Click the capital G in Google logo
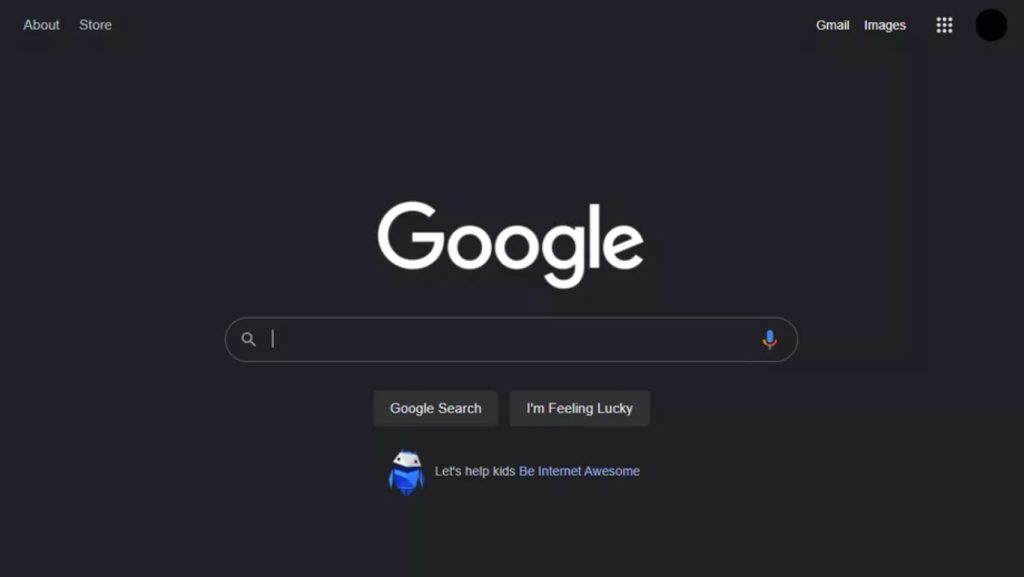Viewport: 1024px width, 577px height. click(411, 235)
